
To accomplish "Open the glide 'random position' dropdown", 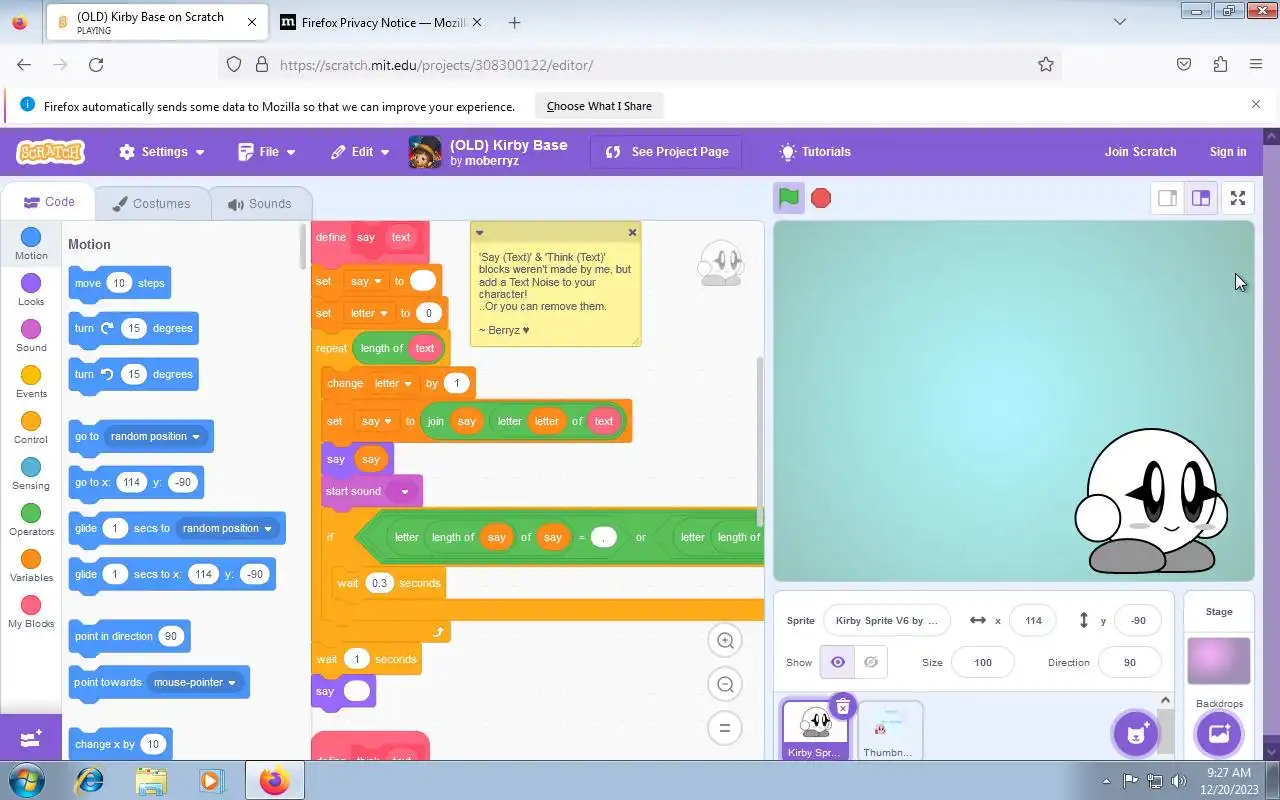I will point(227,528).
